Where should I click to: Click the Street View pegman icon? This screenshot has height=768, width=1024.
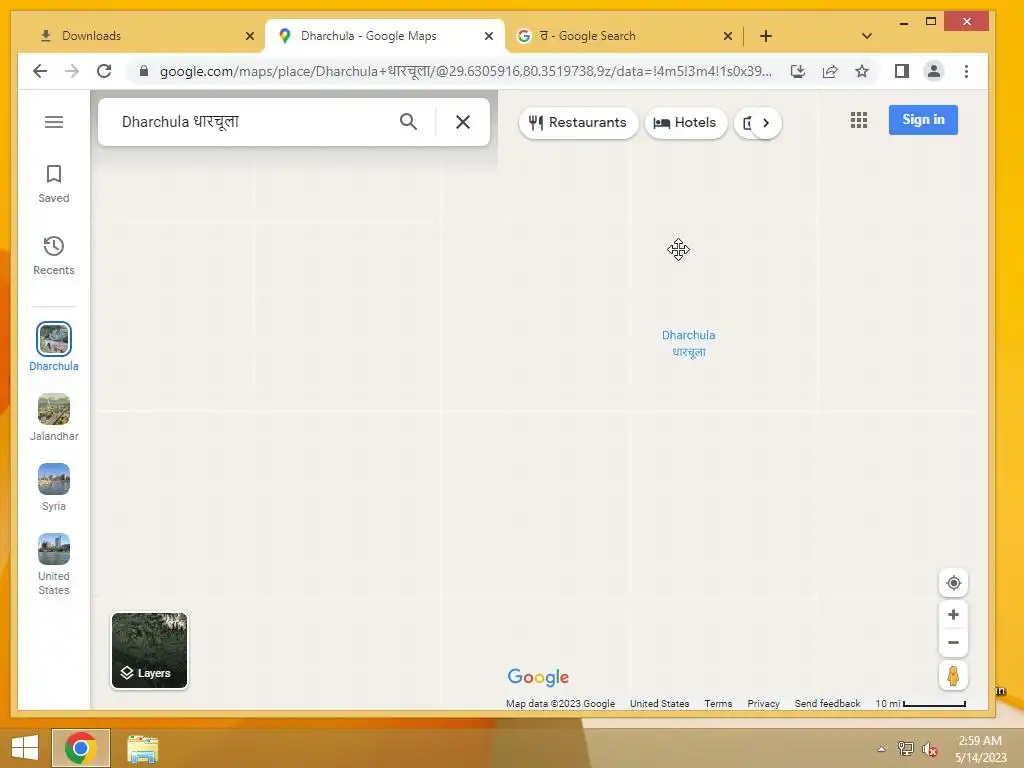953,675
